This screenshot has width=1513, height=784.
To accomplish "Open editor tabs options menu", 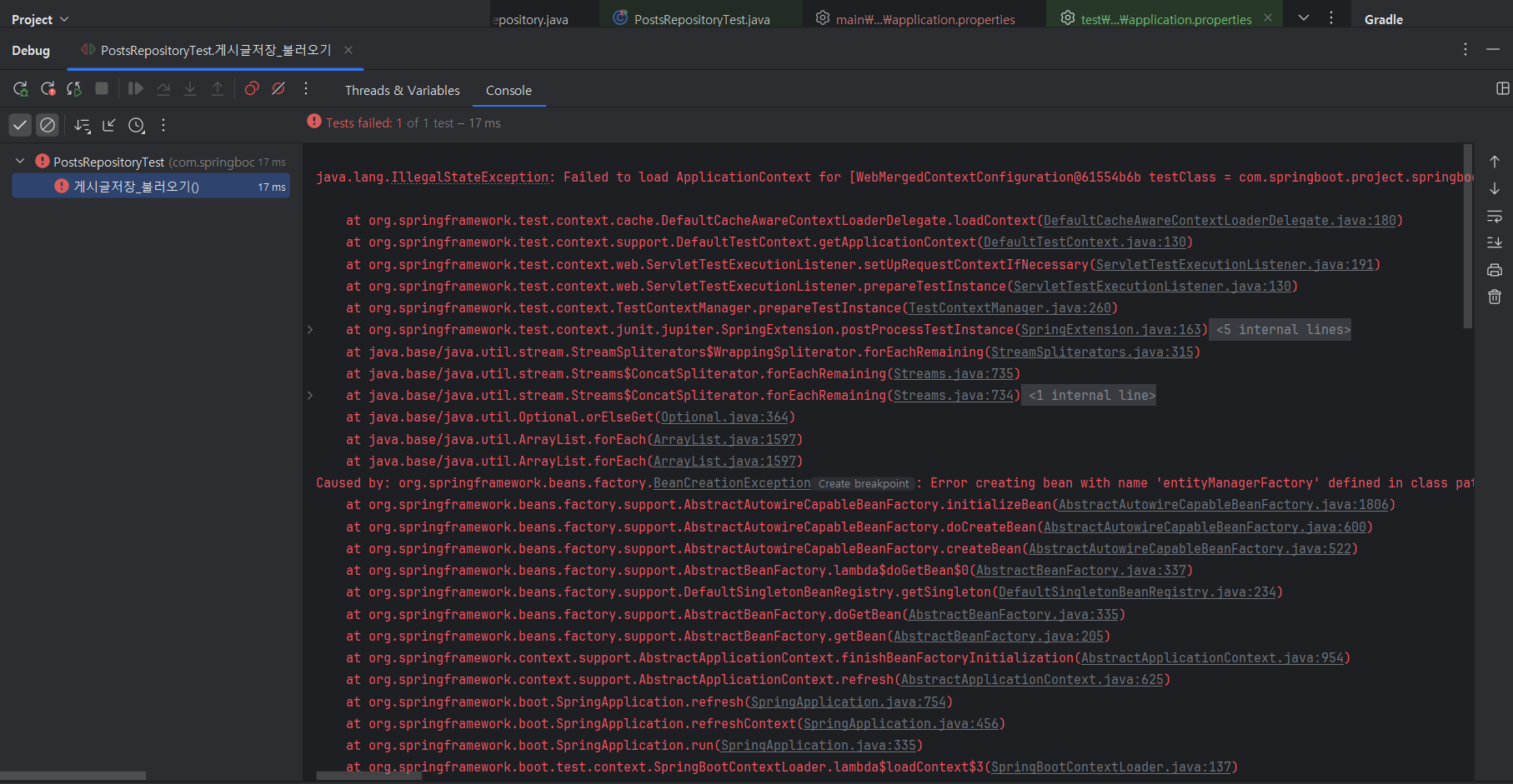I will 1331,17.
